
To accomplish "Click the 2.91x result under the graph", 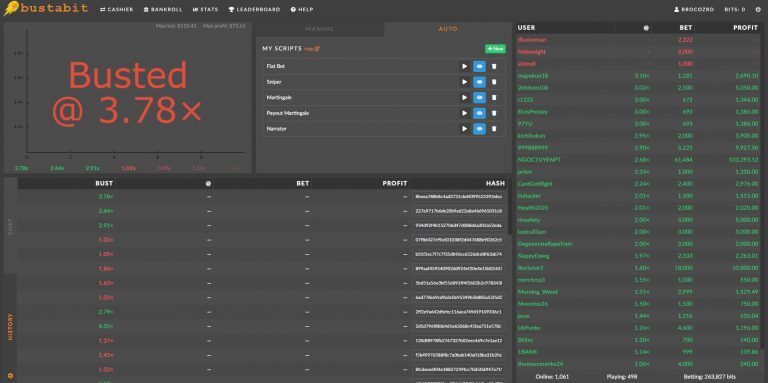I will pos(93,168).
